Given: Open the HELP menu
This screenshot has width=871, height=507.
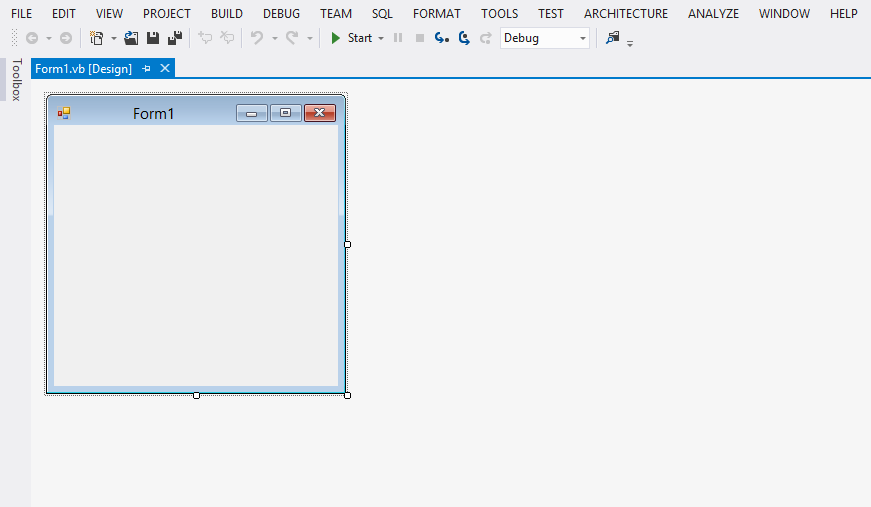Looking at the screenshot, I should point(844,13).
